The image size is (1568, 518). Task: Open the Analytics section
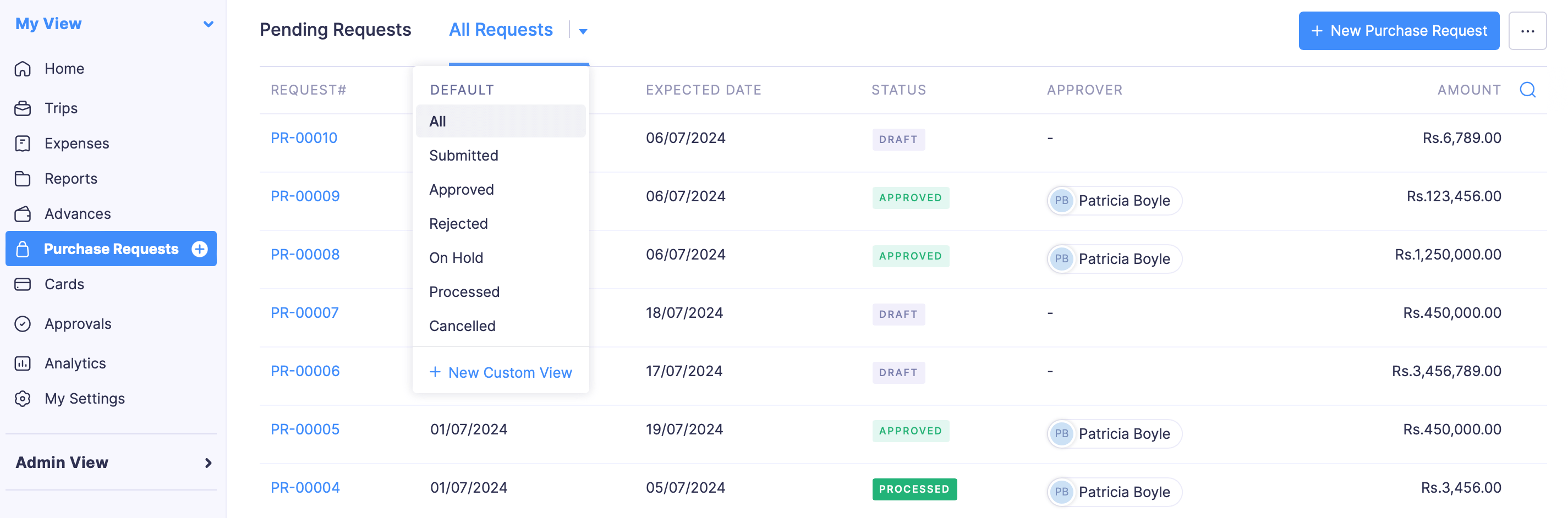coord(75,363)
